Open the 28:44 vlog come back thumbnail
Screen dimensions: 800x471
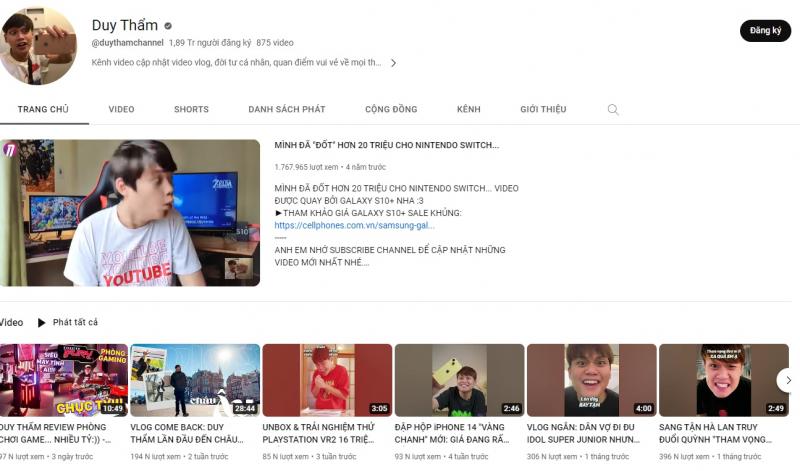pos(195,380)
